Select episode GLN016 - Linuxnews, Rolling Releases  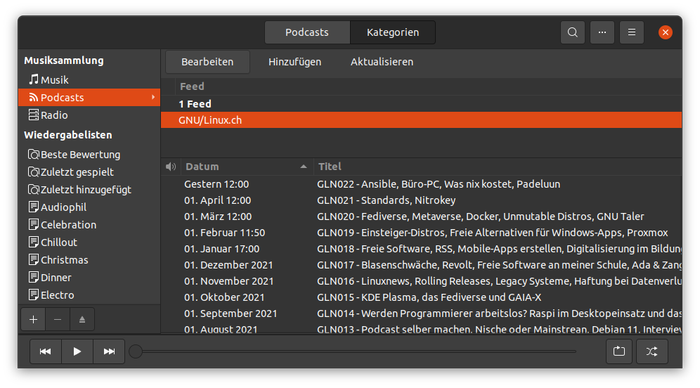[x=499, y=281]
